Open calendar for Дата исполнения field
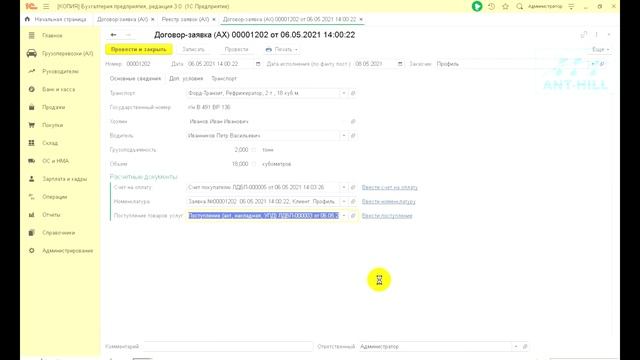Image resolution: width=640 pixels, height=360 pixels. coord(400,64)
